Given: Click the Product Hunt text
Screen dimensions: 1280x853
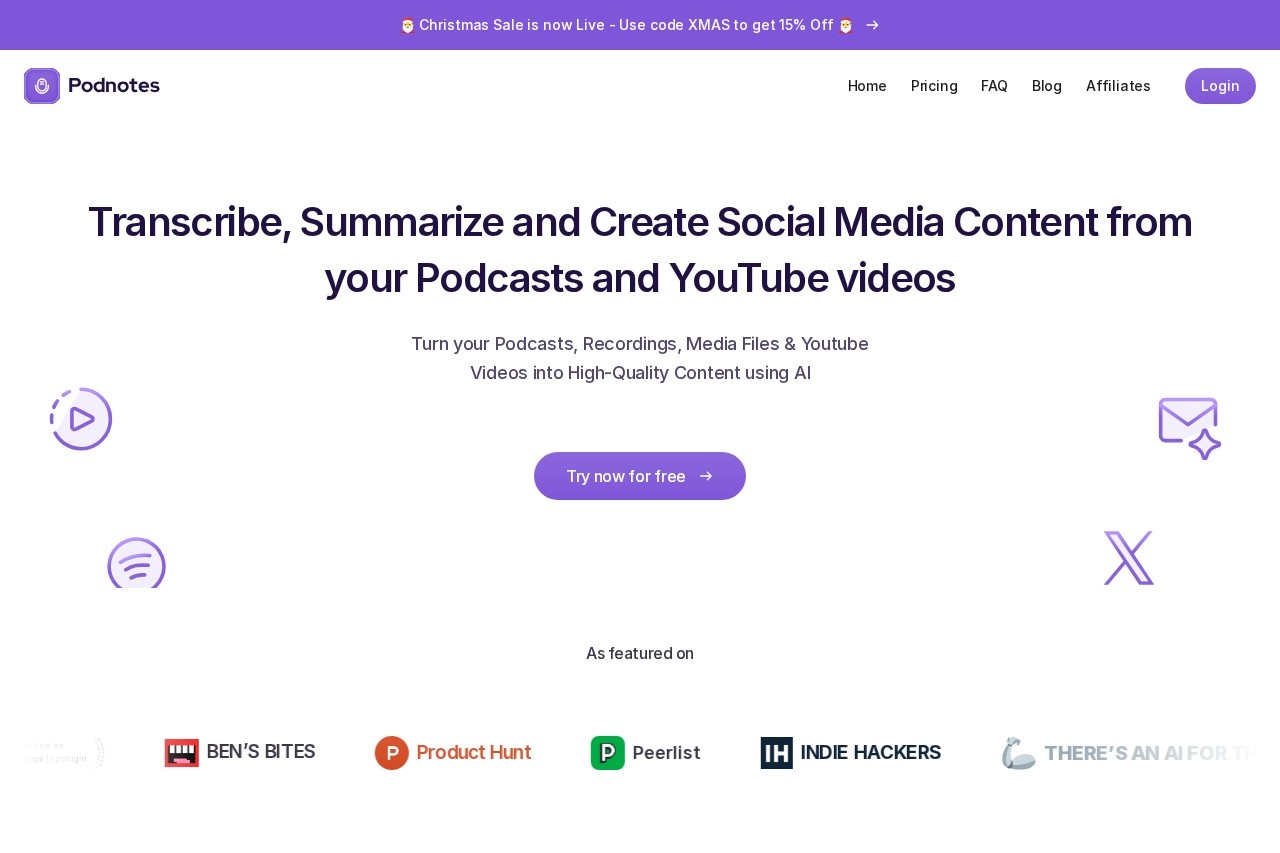Looking at the screenshot, I should (474, 752).
